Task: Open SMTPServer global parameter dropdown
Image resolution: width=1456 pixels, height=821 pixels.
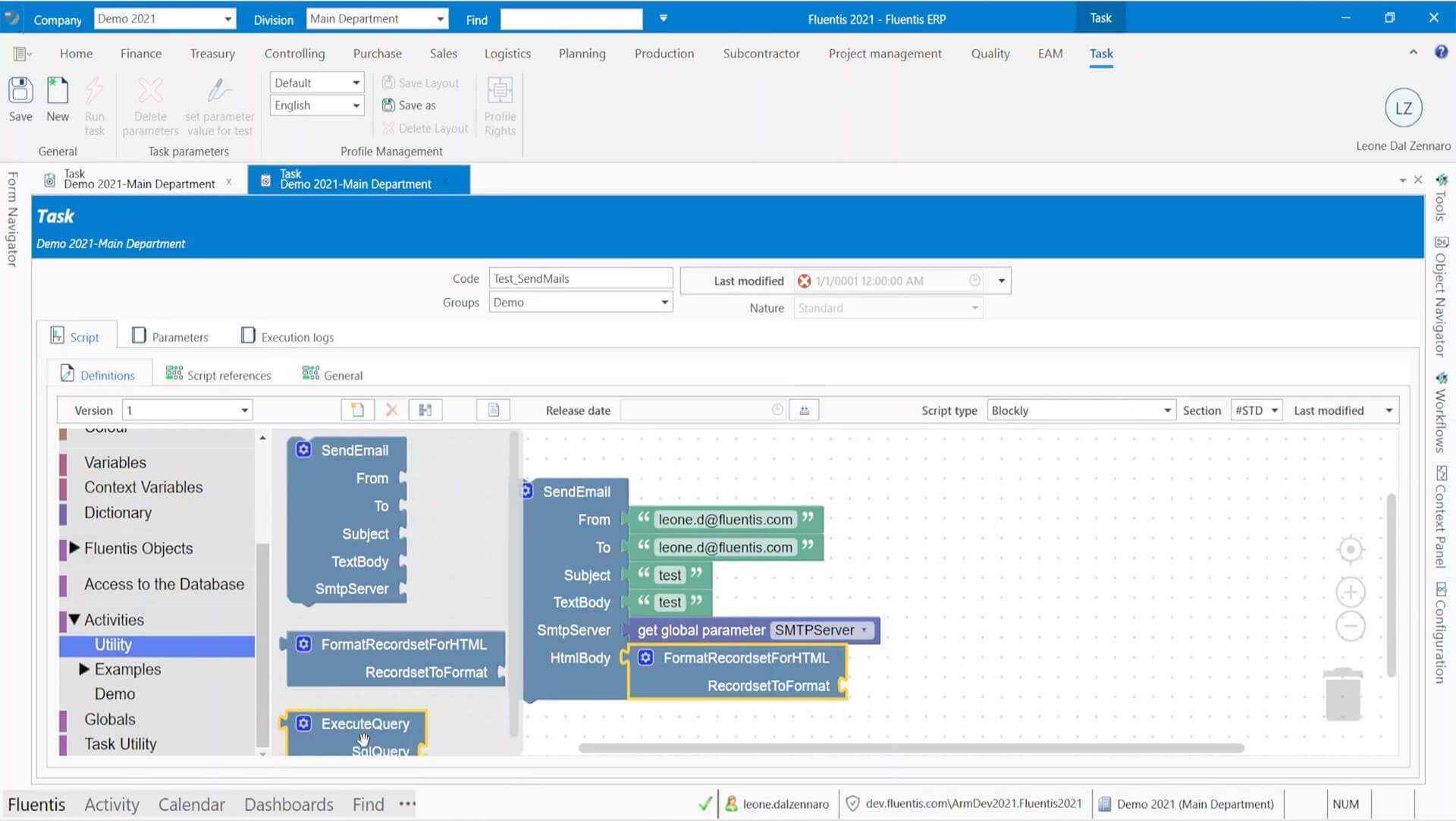Action: click(864, 630)
